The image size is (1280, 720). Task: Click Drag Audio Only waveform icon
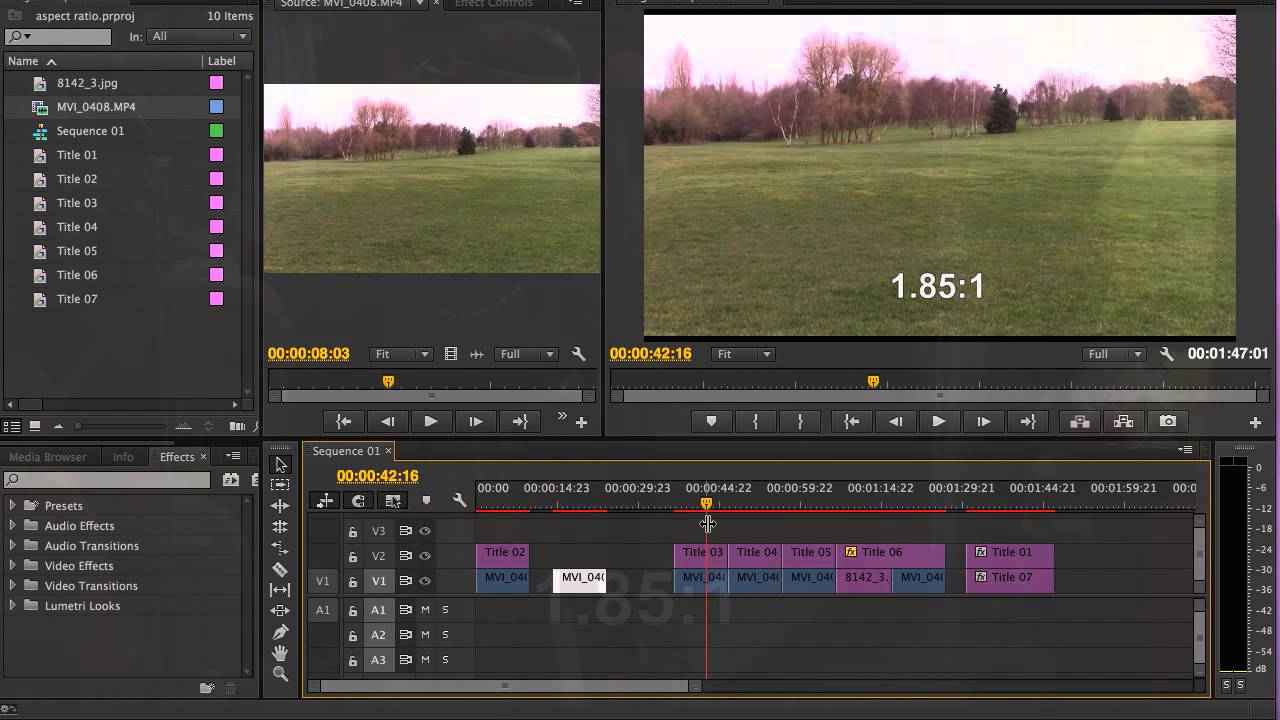[x=477, y=354]
